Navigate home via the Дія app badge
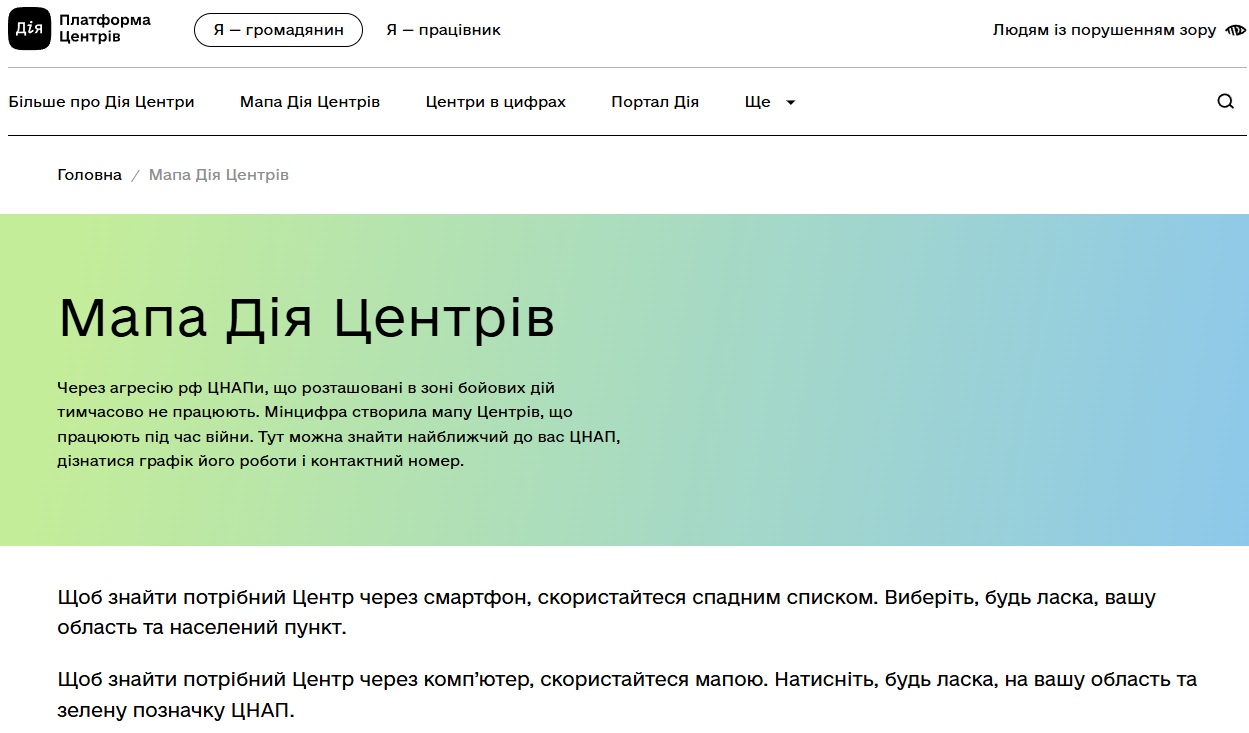 [30, 28]
